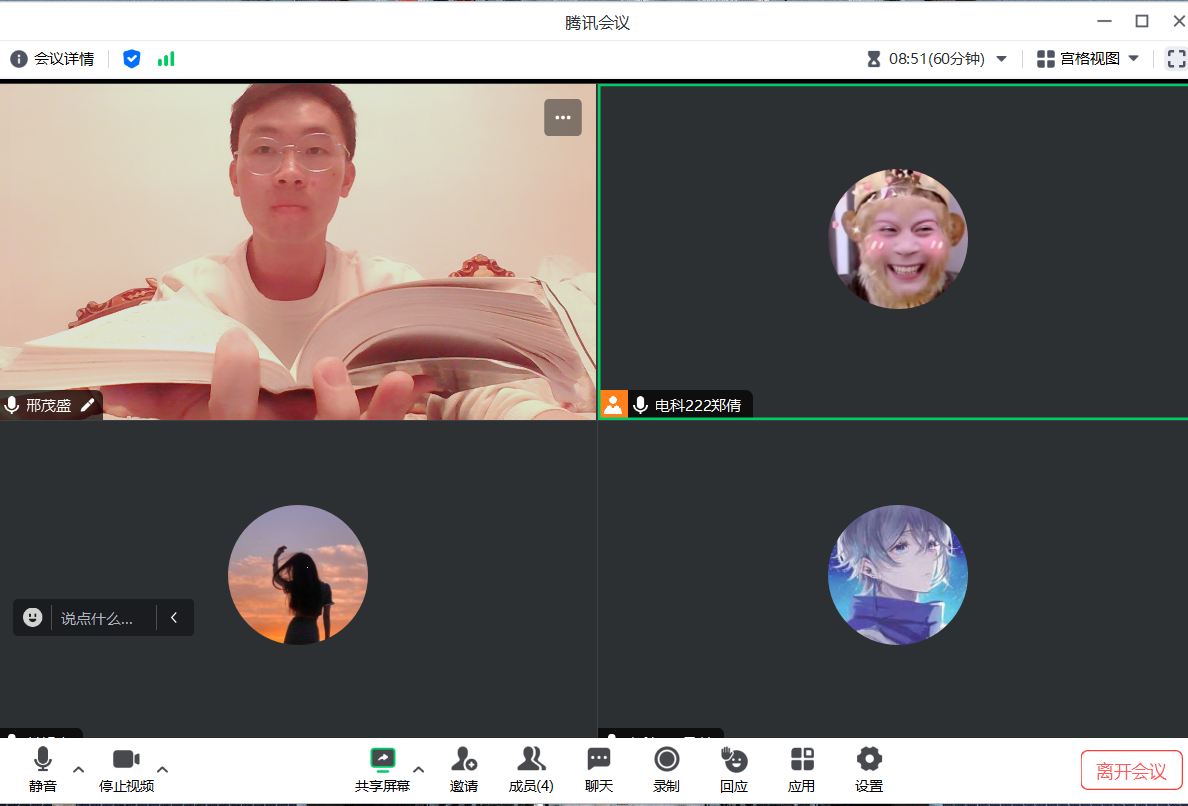The width and height of the screenshot is (1188, 806).
Task: Click the red 离开会议 button
Action: coord(1131,771)
